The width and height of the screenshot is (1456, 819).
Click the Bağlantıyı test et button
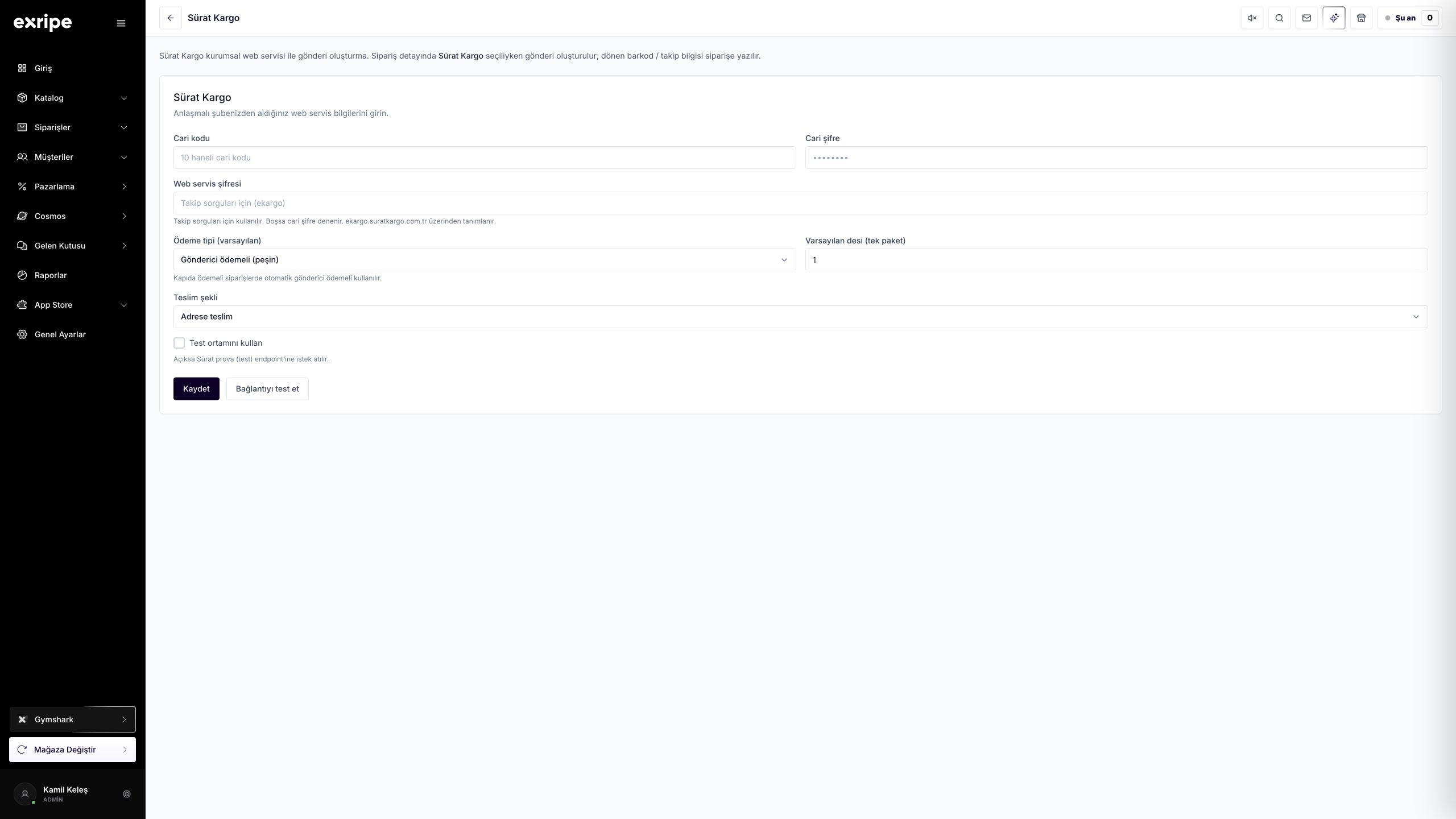click(267, 388)
